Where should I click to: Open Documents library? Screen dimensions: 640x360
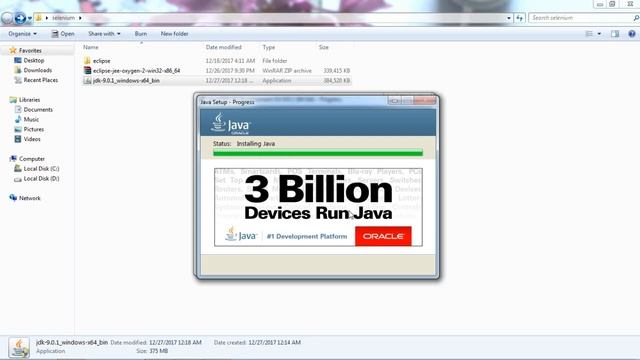point(38,109)
